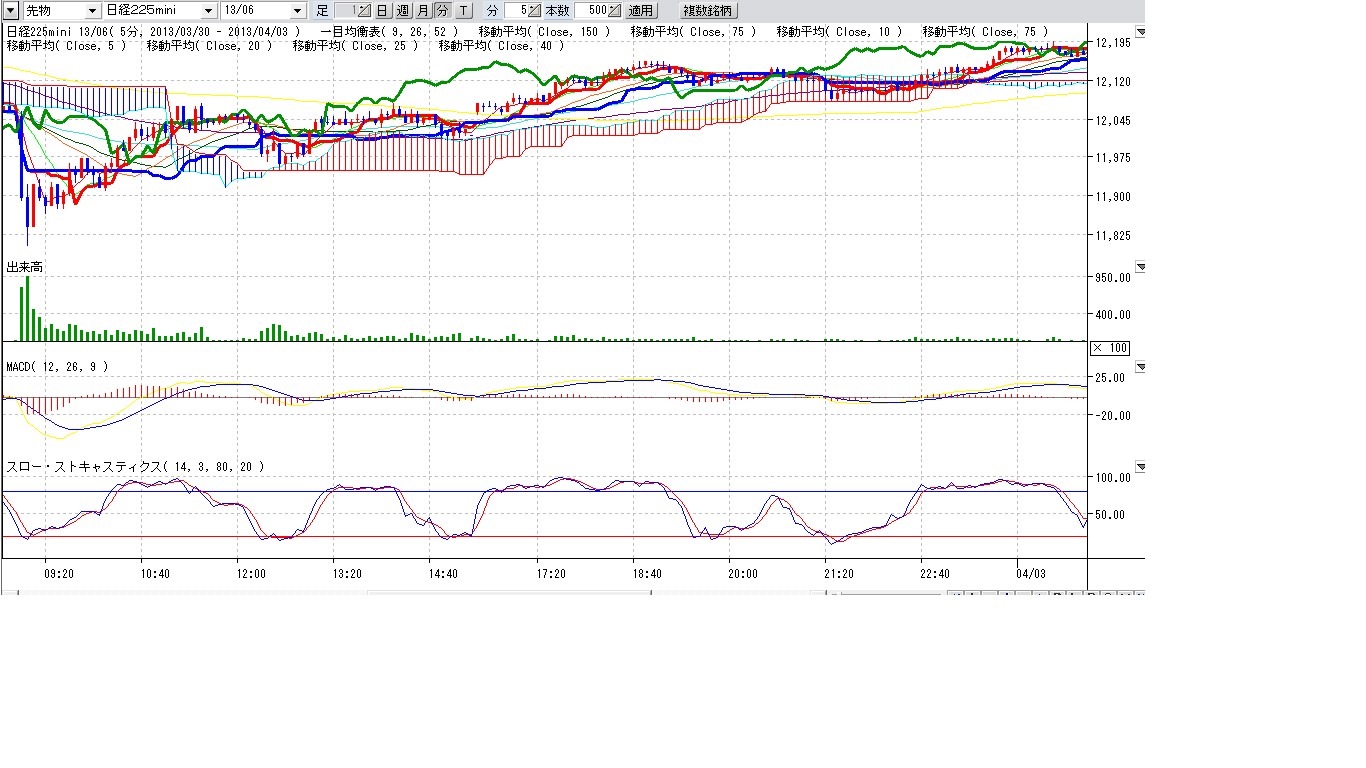1366x768 pixels.
Task: Click the ×100 volume scale box
Action: click(x=1109, y=348)
